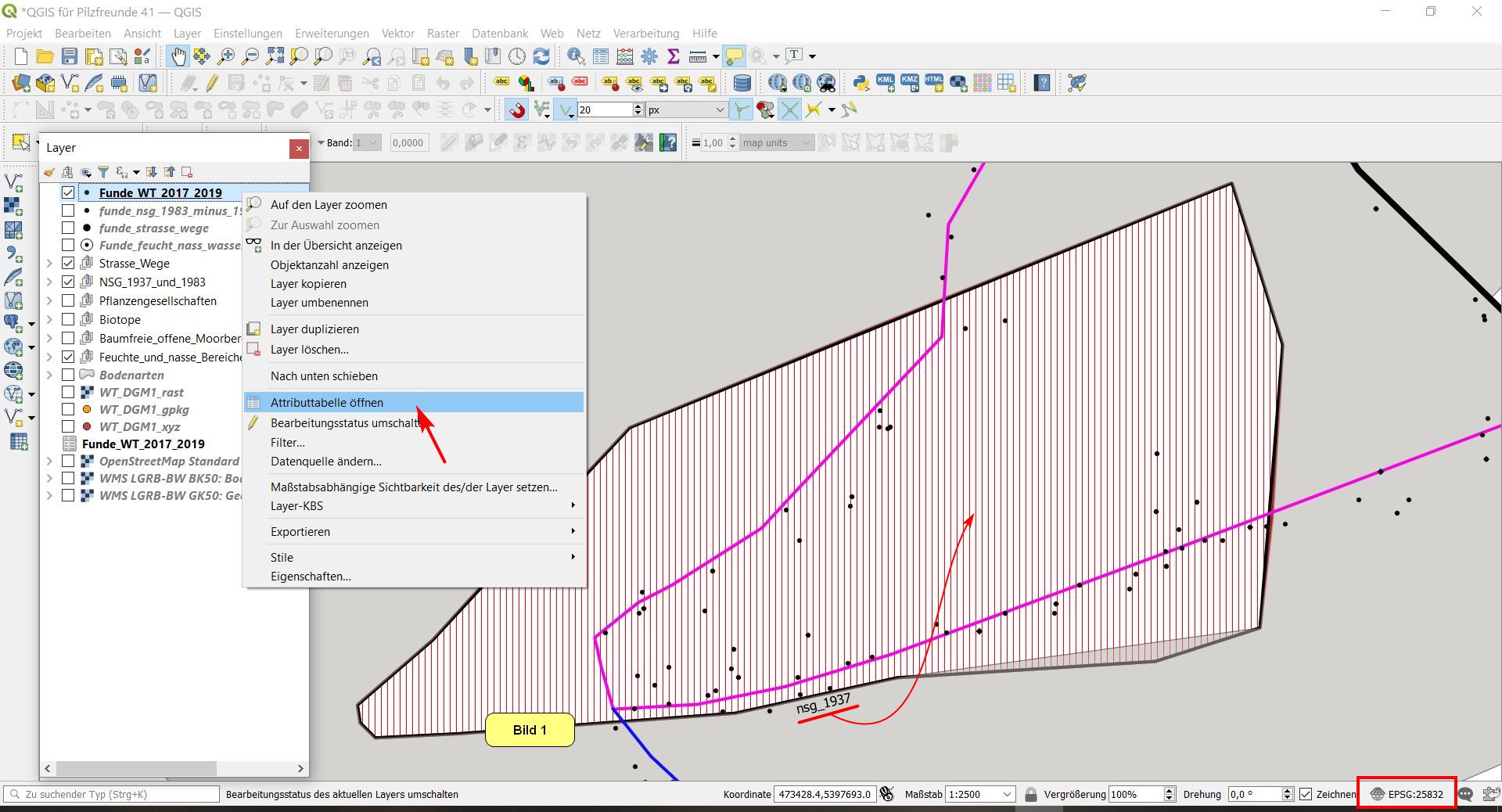The image size is (1502, 812).
Task: Select the Pan Map hand tool
Action: pos(178,56)
